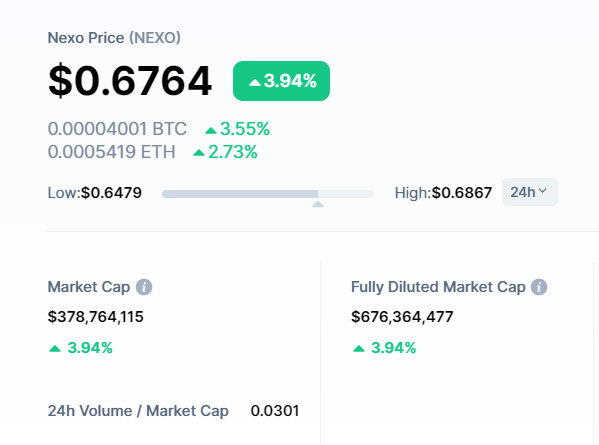
Task: Click the 0.0301 volume ratio value
Action: tap(275, 411)
